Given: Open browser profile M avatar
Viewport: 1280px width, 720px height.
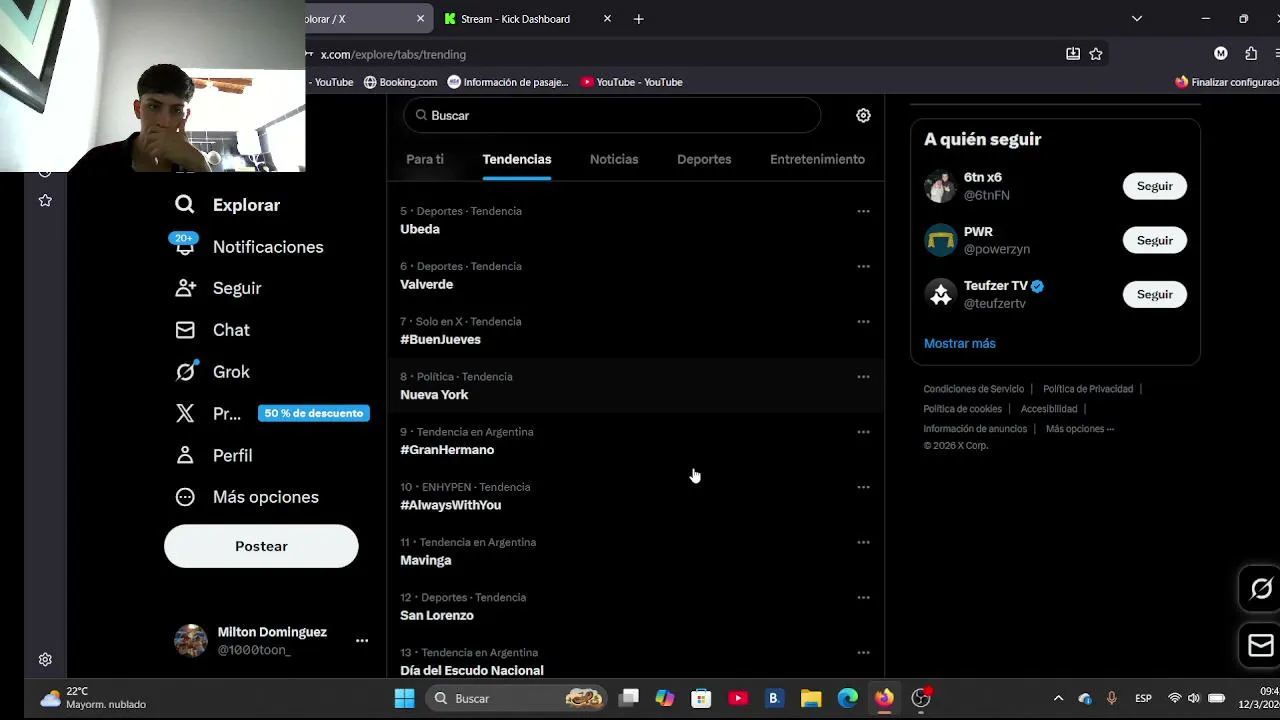Looking at the screenshot, I should [x=1221, y=54].
